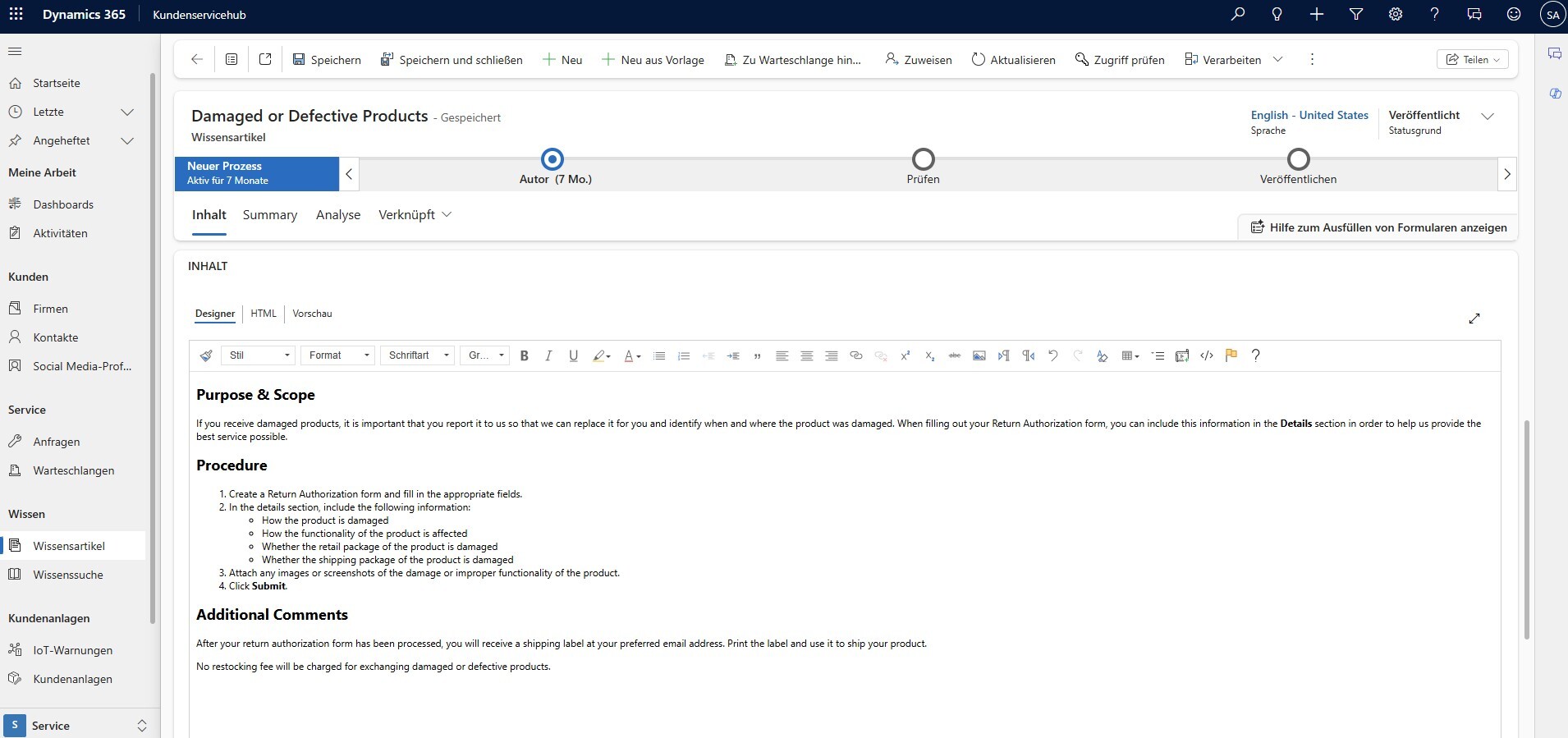This screenshot has width=1568, height=738.
Task: Toggle italic formatting in editor toolbar
Action: click(x=548, y=355)
